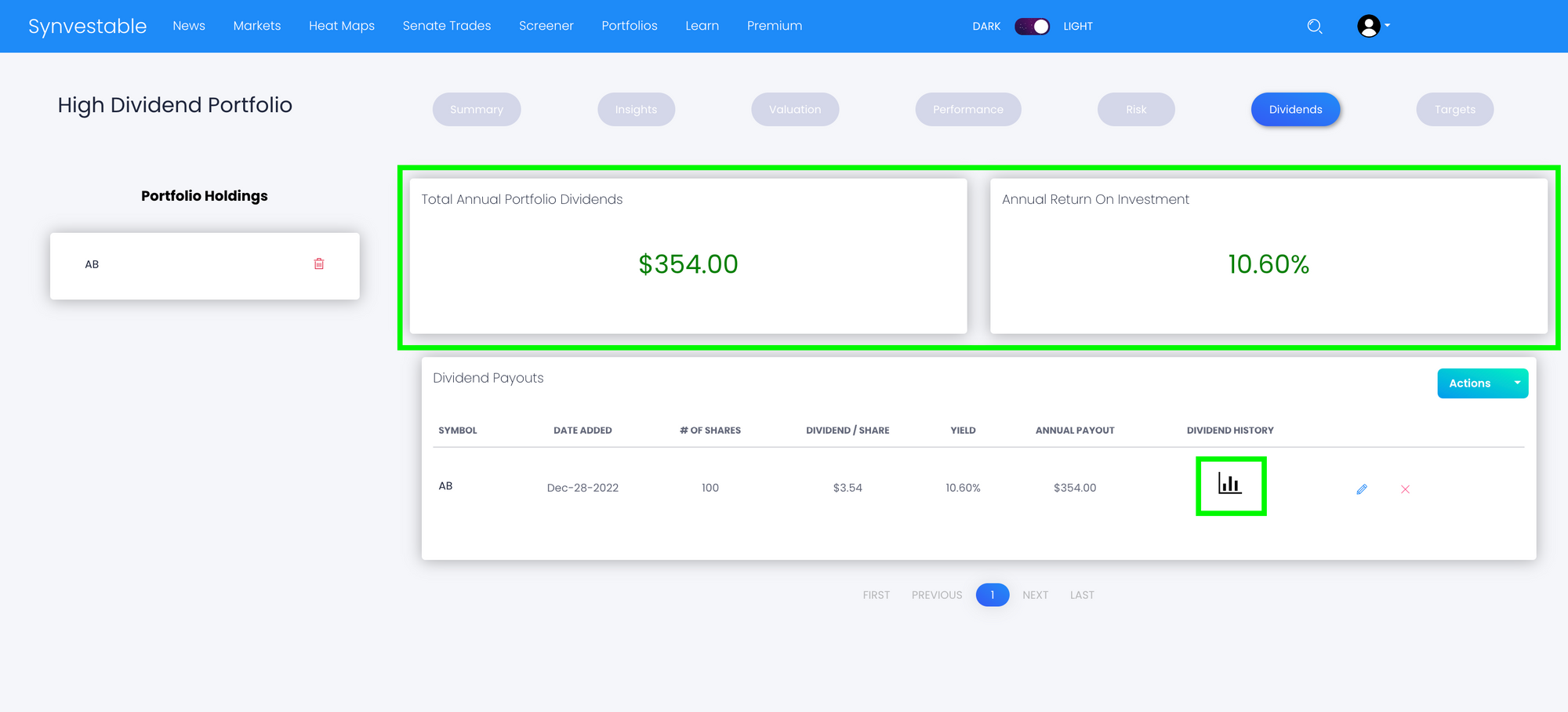Click the AB symbol in payouts table
The height and width of the screenshot is (712, 1568).
[445, 486]
